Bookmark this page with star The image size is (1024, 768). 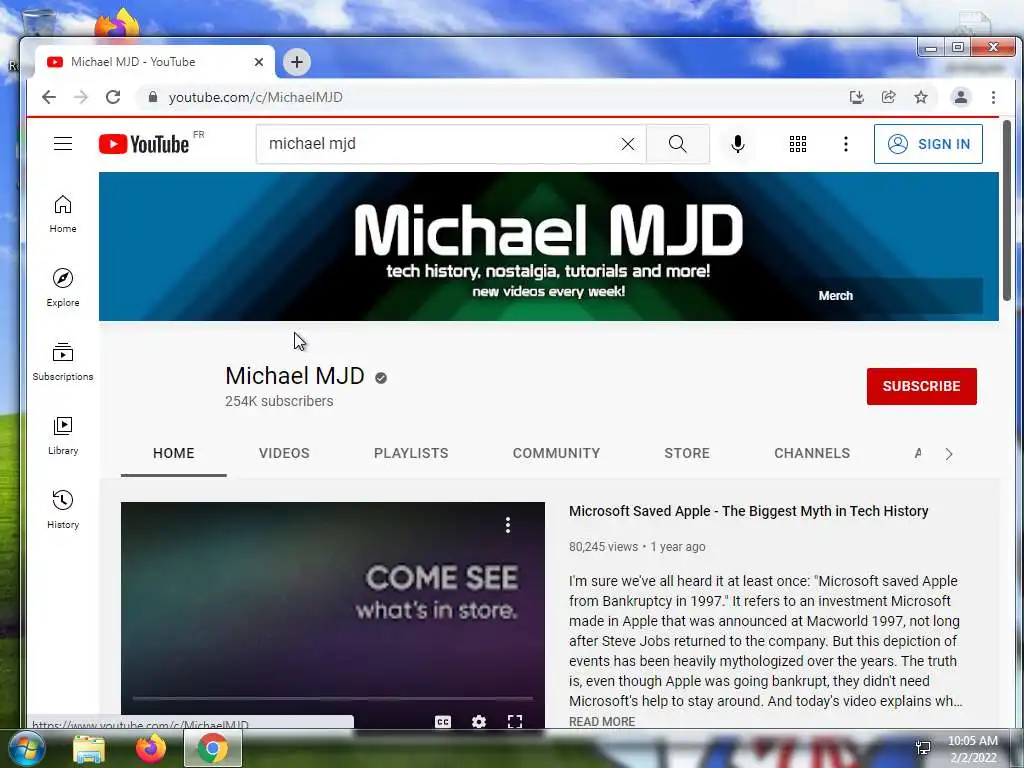921,97
